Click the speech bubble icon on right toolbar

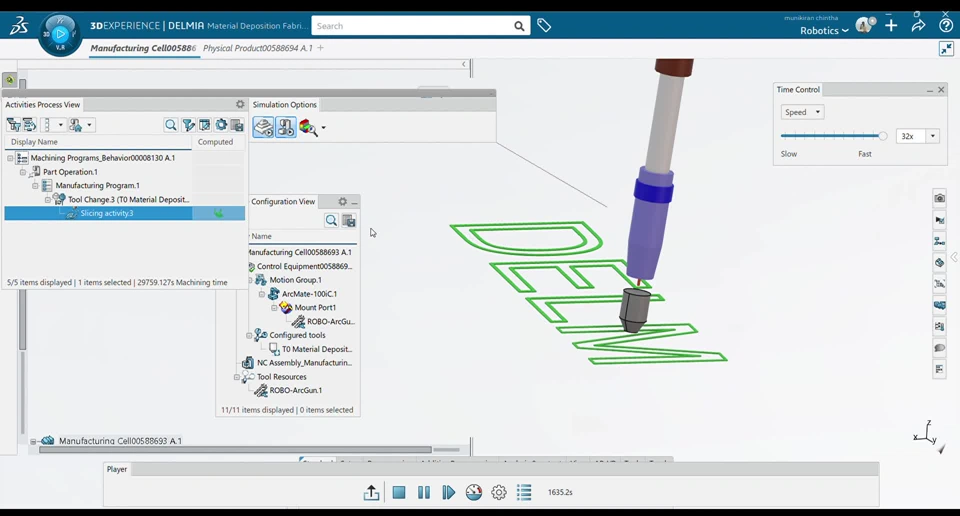point(939,348)
